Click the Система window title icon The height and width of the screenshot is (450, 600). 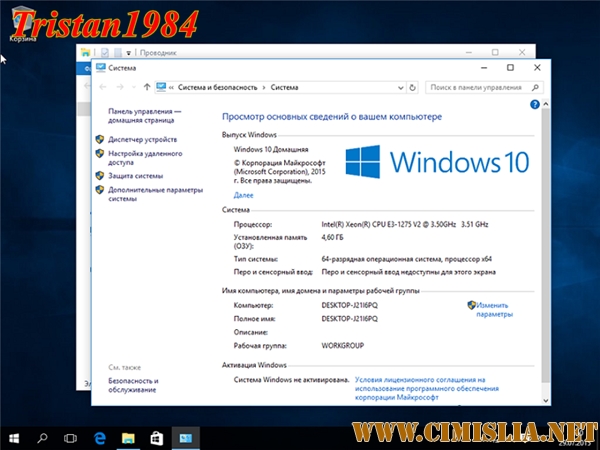click(101, 68)
